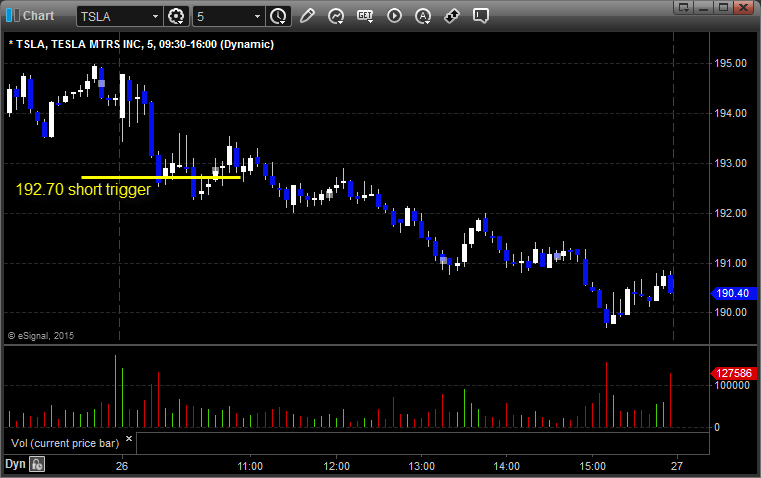This screenshot has width=761, height=478.
Task: Select the Vol (current price bar) tab
Action: (60, 441)
